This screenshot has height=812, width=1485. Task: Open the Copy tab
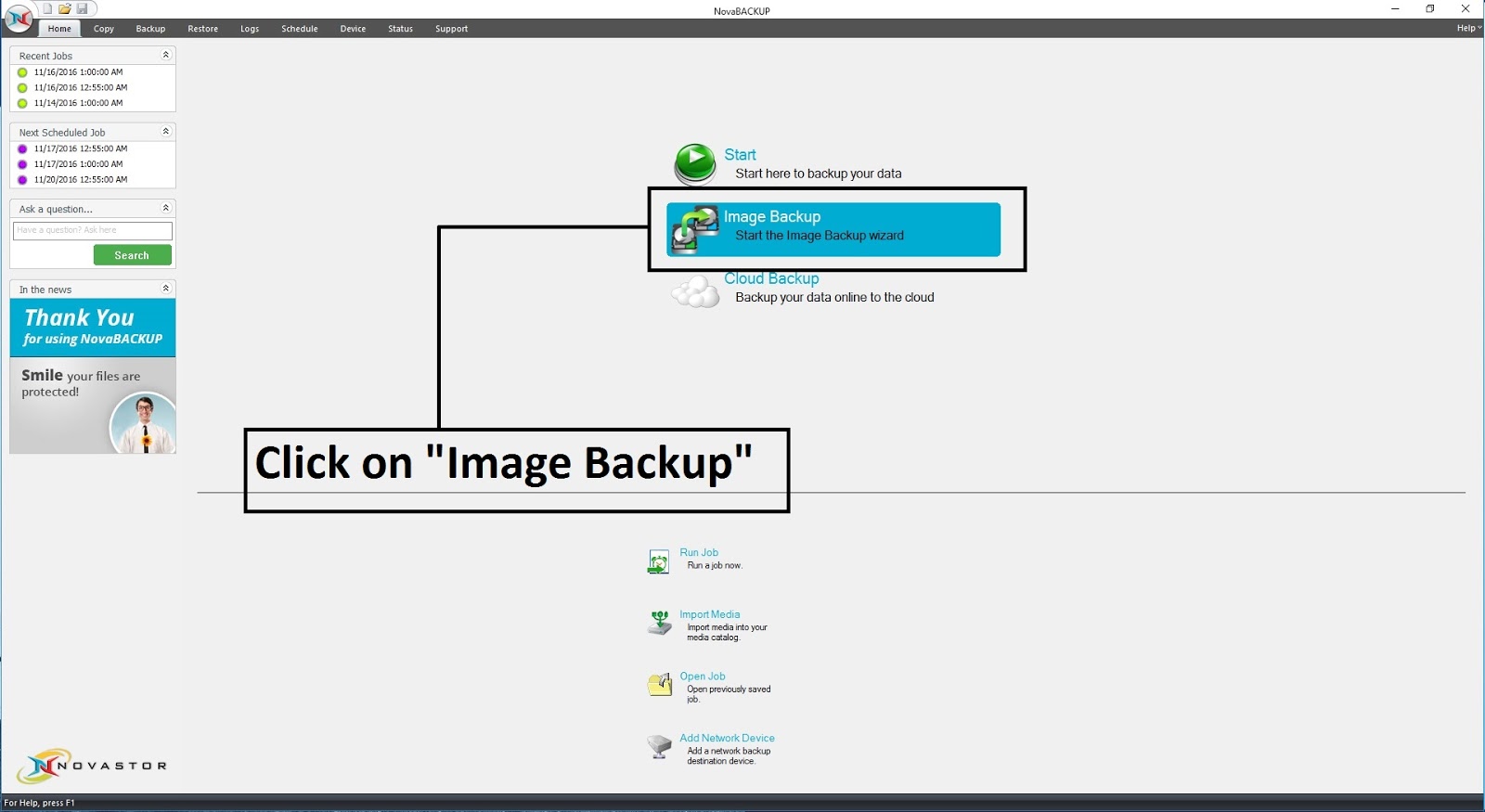[104, 29]
